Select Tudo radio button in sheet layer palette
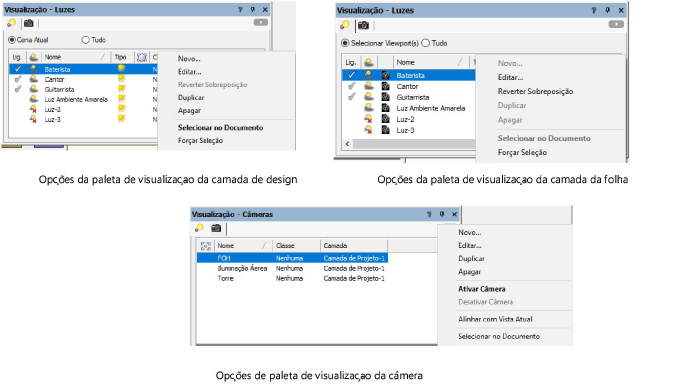686x391 pixels. pyautogui.click(x=425, y=43)
